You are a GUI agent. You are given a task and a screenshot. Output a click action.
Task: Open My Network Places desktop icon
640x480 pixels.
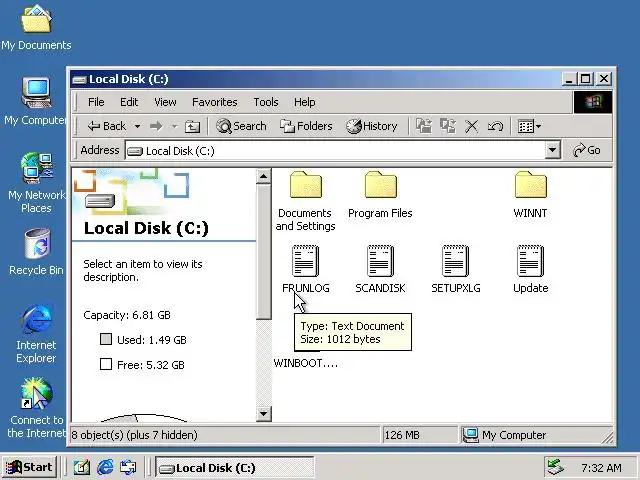36,182
